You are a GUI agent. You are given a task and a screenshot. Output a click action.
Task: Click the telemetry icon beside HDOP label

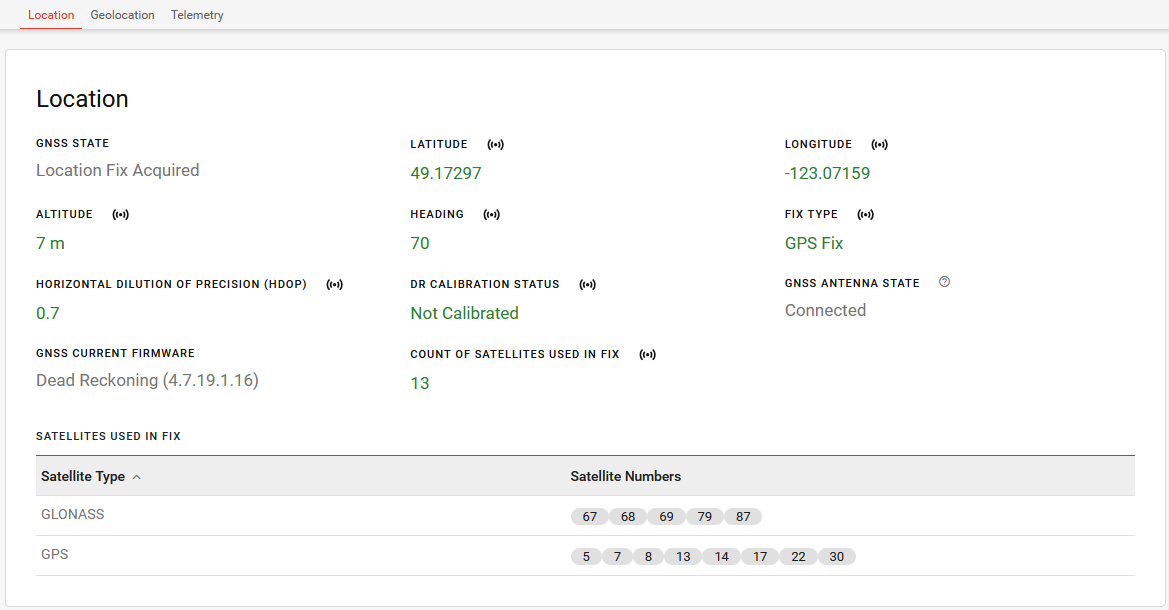[x=334, y=285]
